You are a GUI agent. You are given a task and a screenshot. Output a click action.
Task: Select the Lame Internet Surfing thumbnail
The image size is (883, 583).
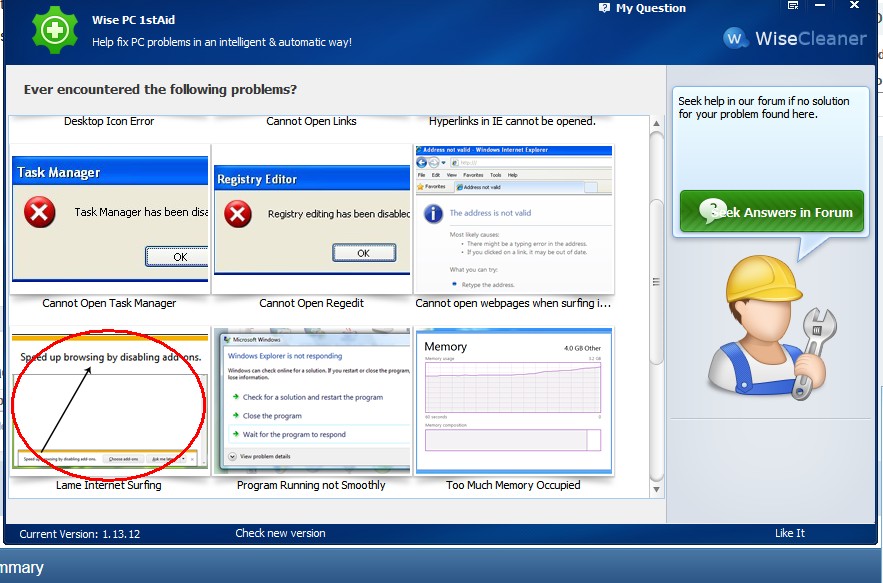coord(110,400)
